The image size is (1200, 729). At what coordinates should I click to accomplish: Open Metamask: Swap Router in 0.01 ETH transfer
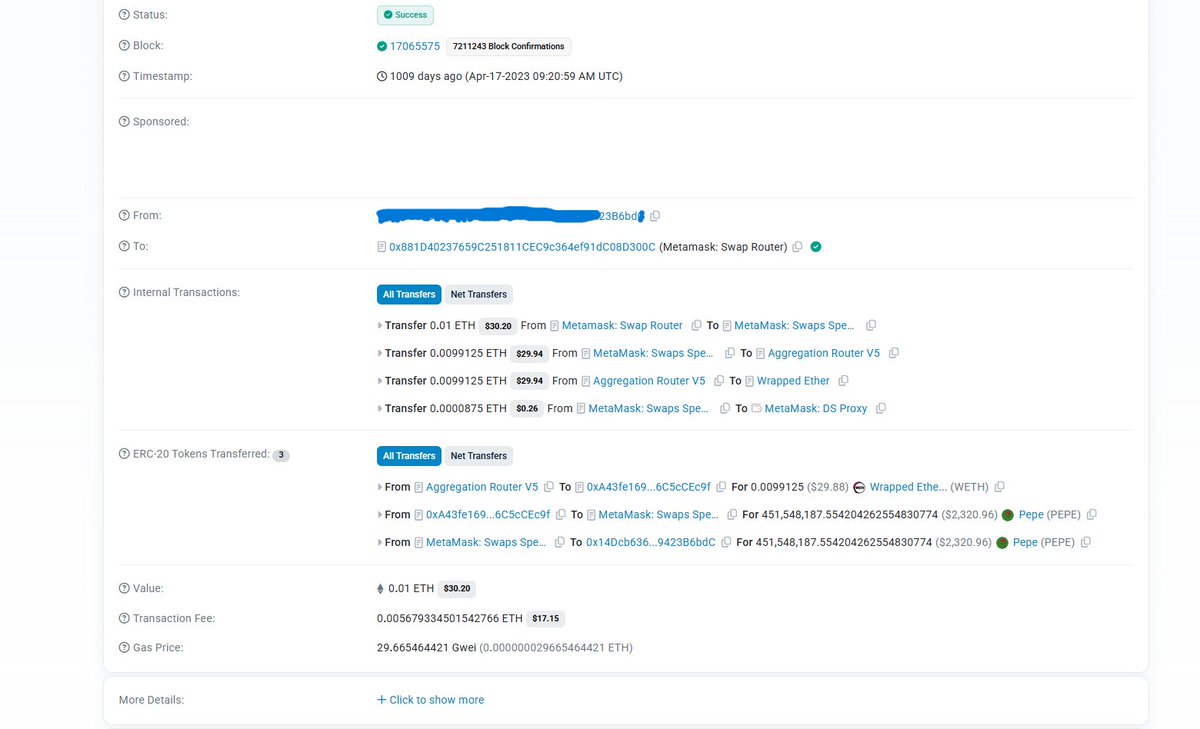622,326
